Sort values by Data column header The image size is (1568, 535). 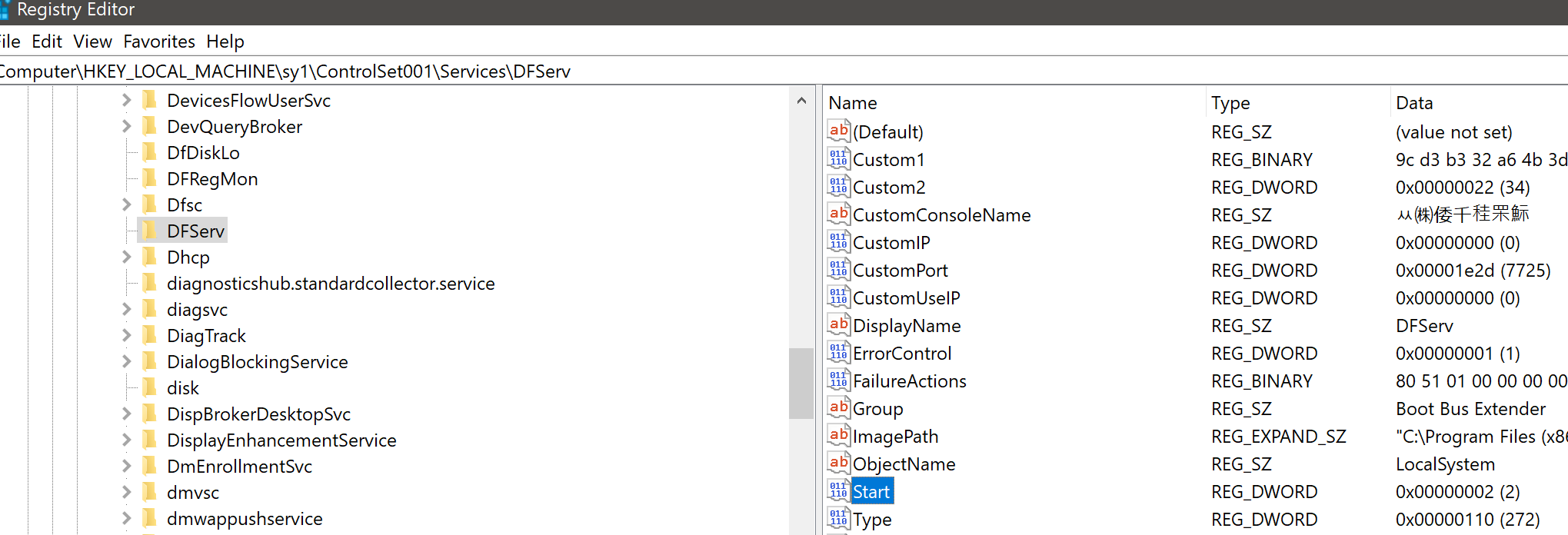1479,103
